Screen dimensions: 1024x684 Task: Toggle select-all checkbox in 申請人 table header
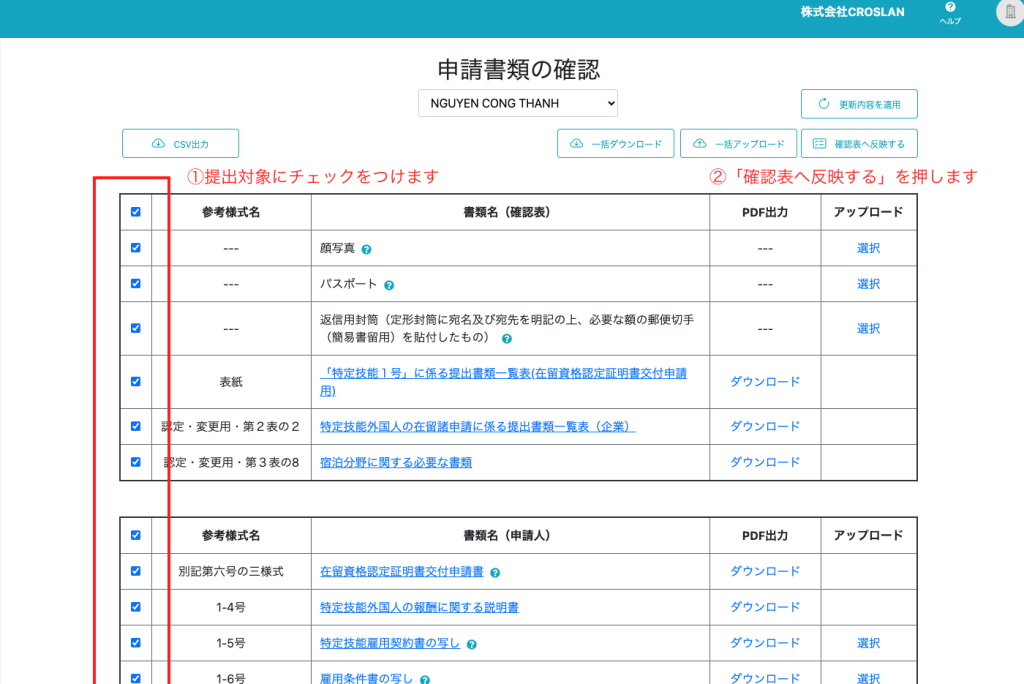pos(136,535)
